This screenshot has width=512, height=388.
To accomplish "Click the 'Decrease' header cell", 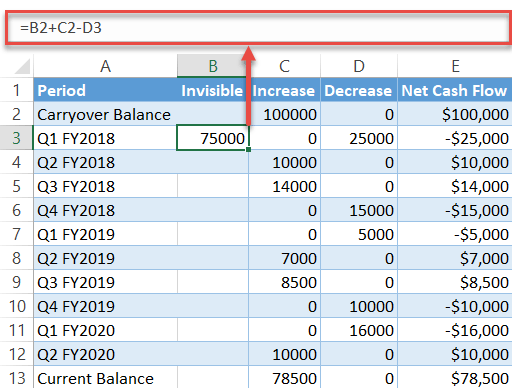I will point(359,90).
